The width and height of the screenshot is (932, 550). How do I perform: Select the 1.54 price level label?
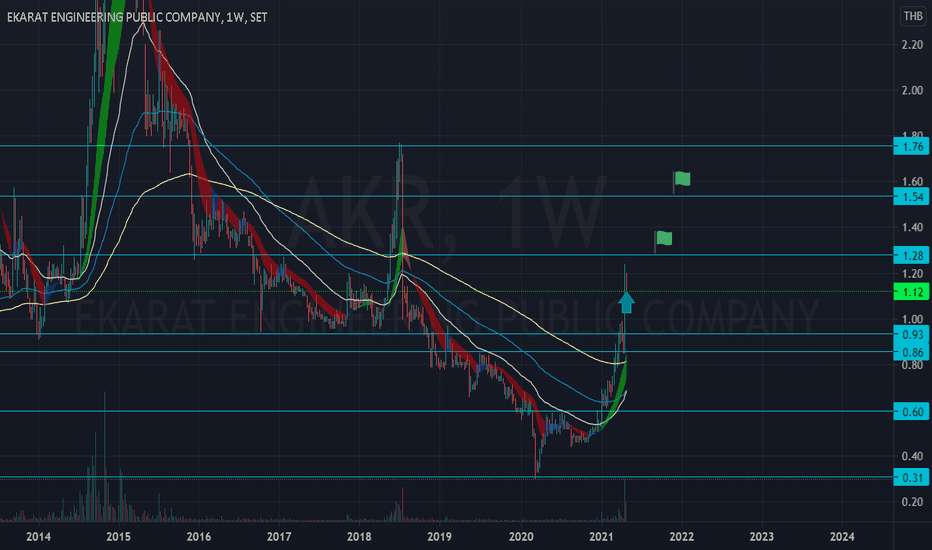(911, 197)
